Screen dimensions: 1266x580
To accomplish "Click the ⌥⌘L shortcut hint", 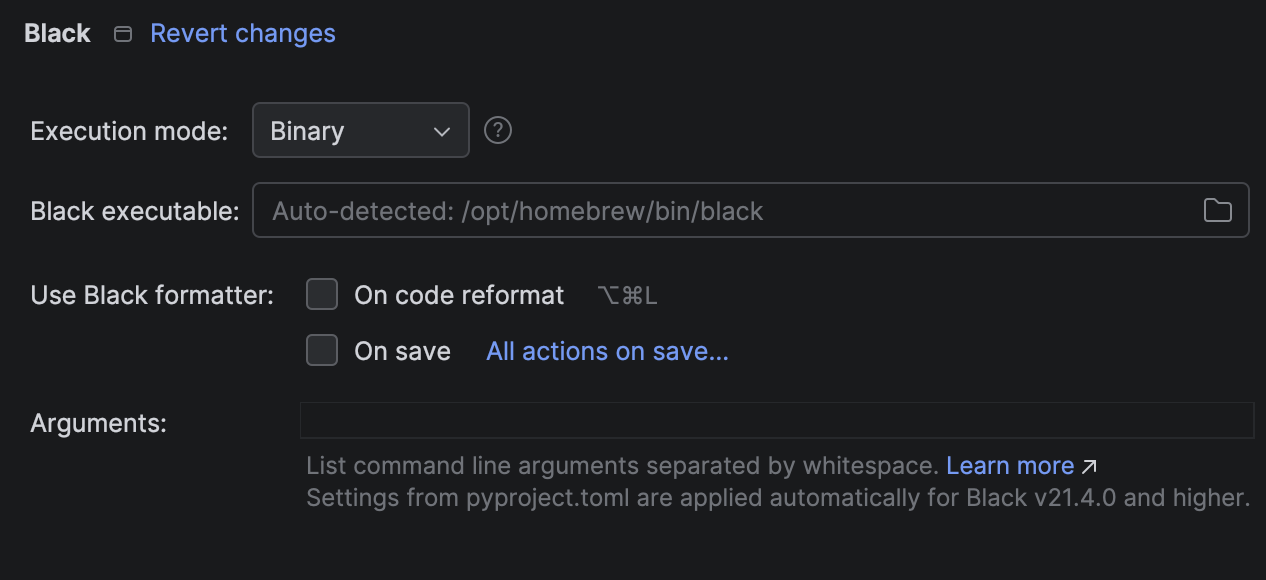I will tap(627, 294).
